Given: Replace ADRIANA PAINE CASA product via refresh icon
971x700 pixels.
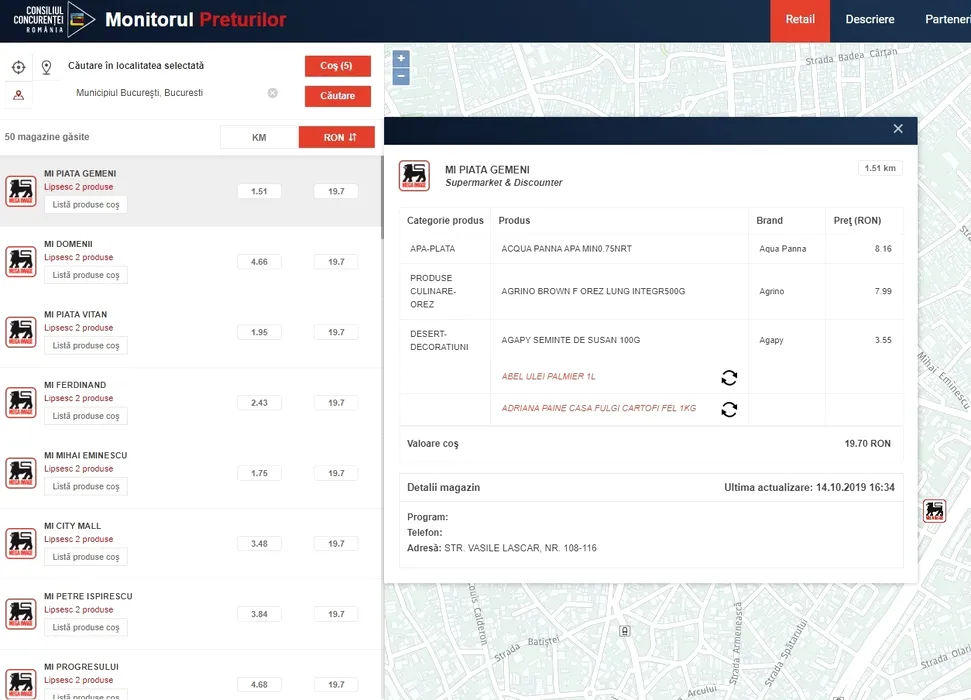Looking at the screenshot, I should point(729,409).
